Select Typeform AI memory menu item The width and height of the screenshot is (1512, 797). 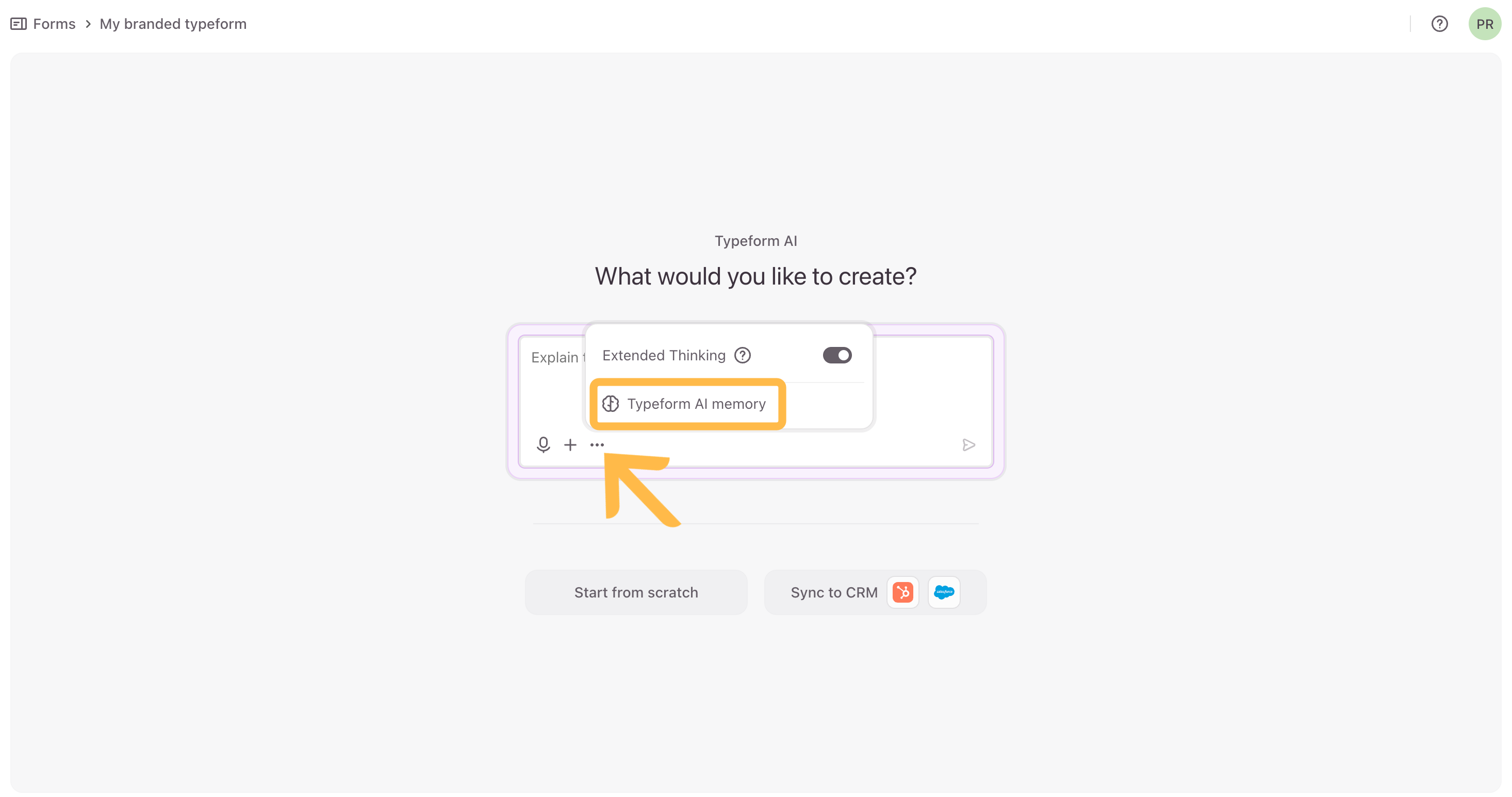tap(696, 404)
